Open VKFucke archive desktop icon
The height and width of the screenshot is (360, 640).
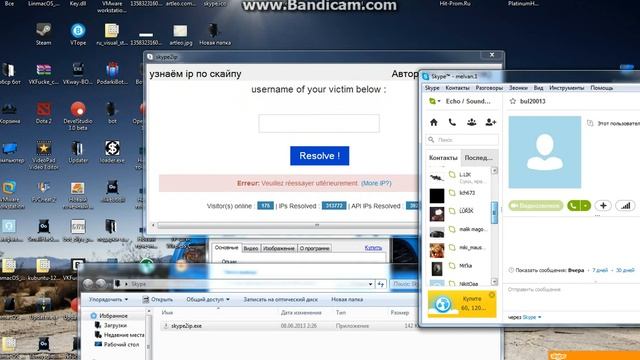click(x=44, y=73)
